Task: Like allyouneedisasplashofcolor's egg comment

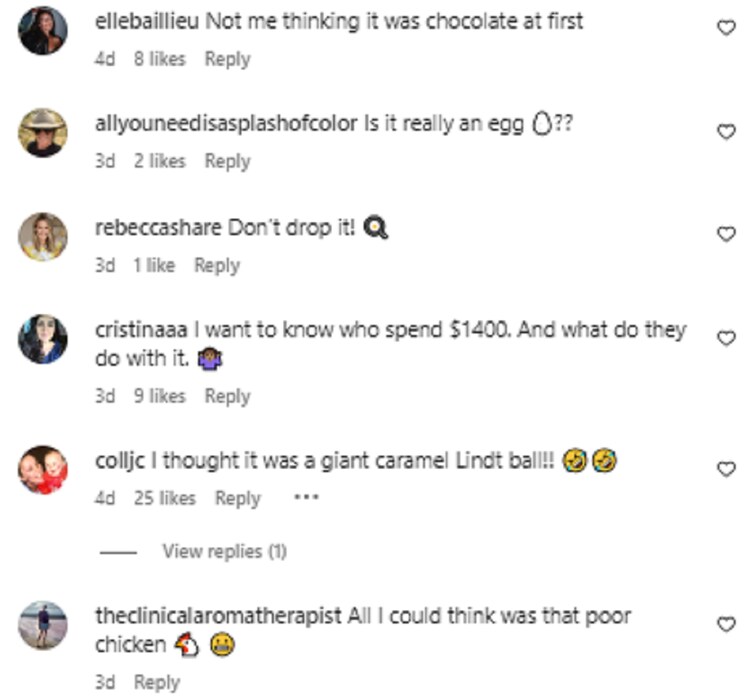Action: (726, 131)
